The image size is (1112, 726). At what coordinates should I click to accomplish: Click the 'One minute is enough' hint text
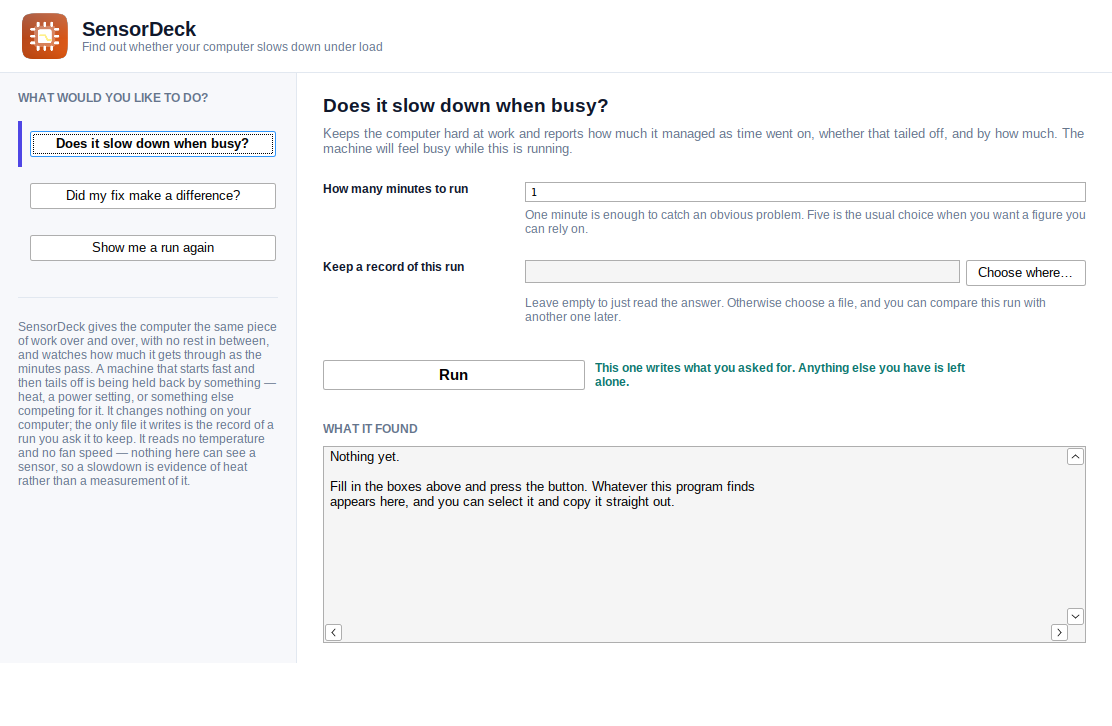click(x=805, y=222)
